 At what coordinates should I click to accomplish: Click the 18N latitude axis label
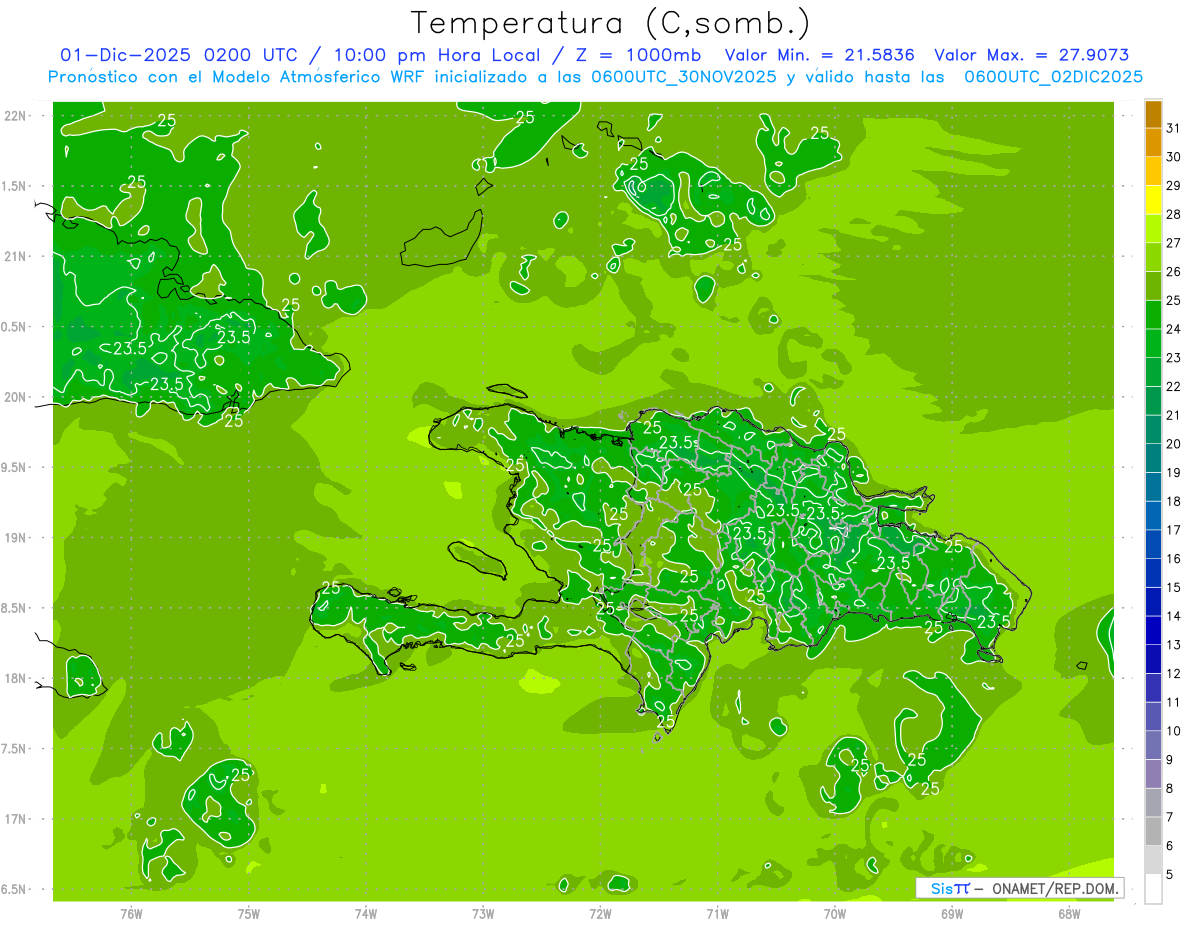click(17, 679)
